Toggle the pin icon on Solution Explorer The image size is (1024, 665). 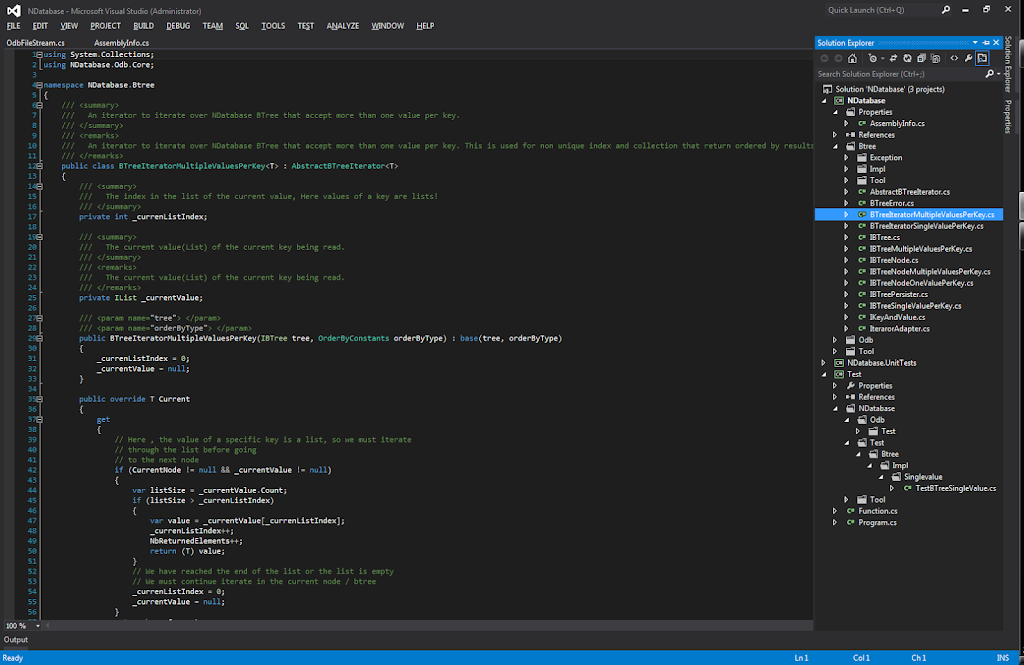coord(987,43)
